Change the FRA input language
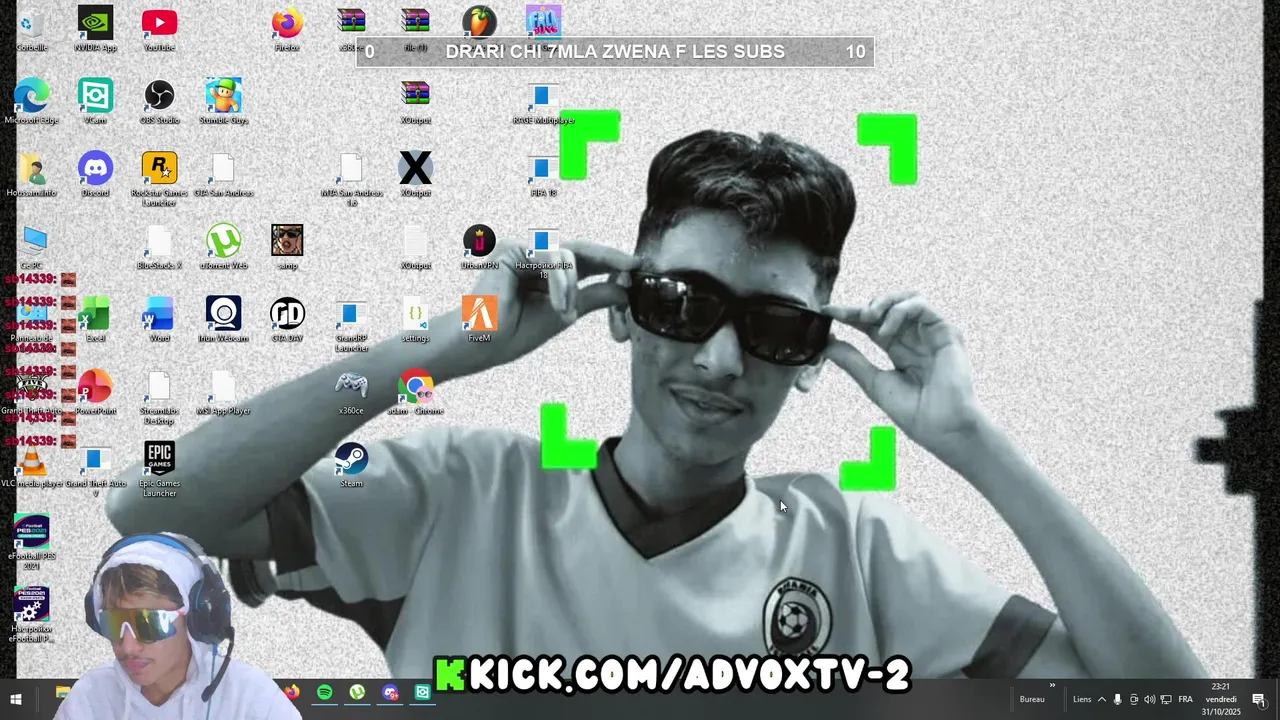 (x=1185, y=700)
